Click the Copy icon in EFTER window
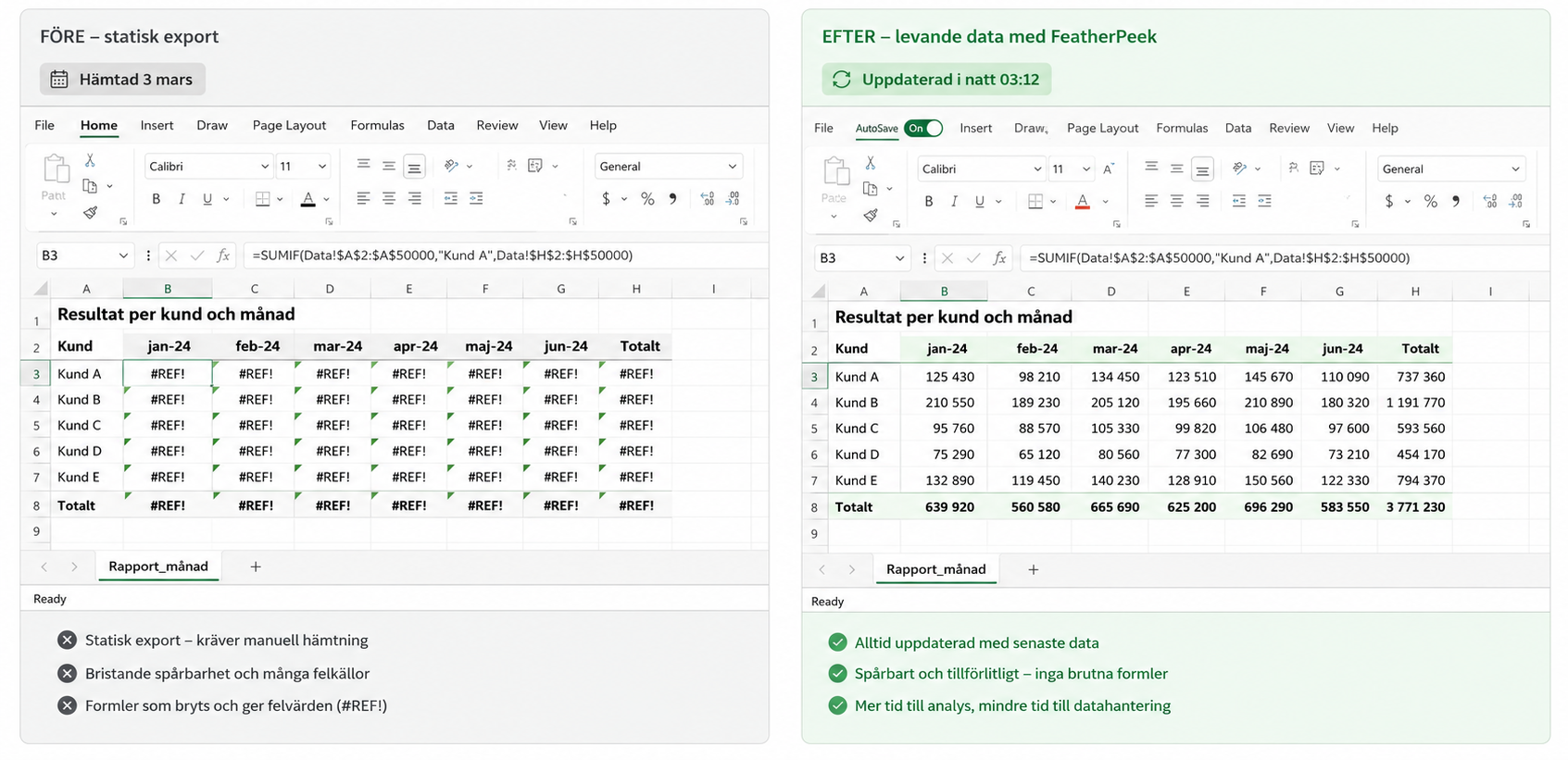The width and height of the screenshot is (1568, 760). point(870,189)
